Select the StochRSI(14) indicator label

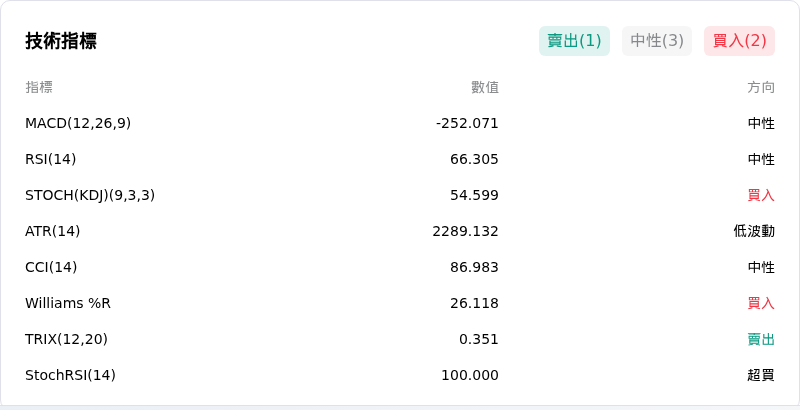[x=70, y=375]
